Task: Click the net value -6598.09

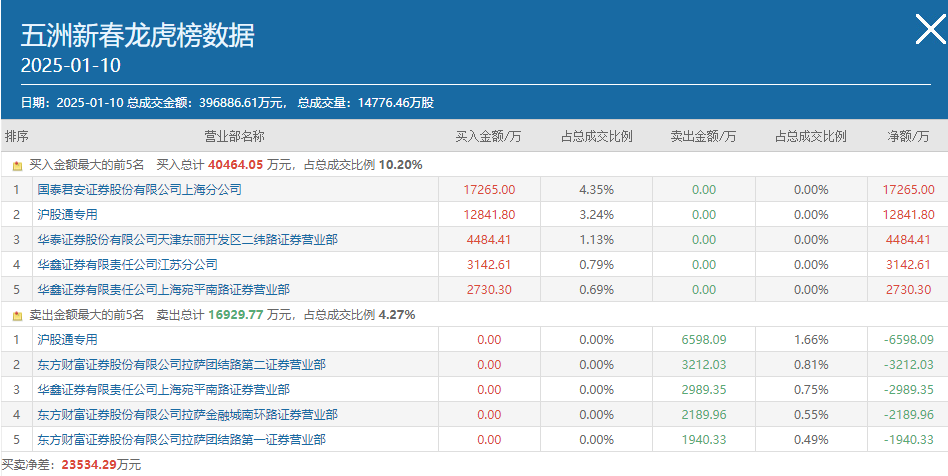Action: tap(908, 340)
